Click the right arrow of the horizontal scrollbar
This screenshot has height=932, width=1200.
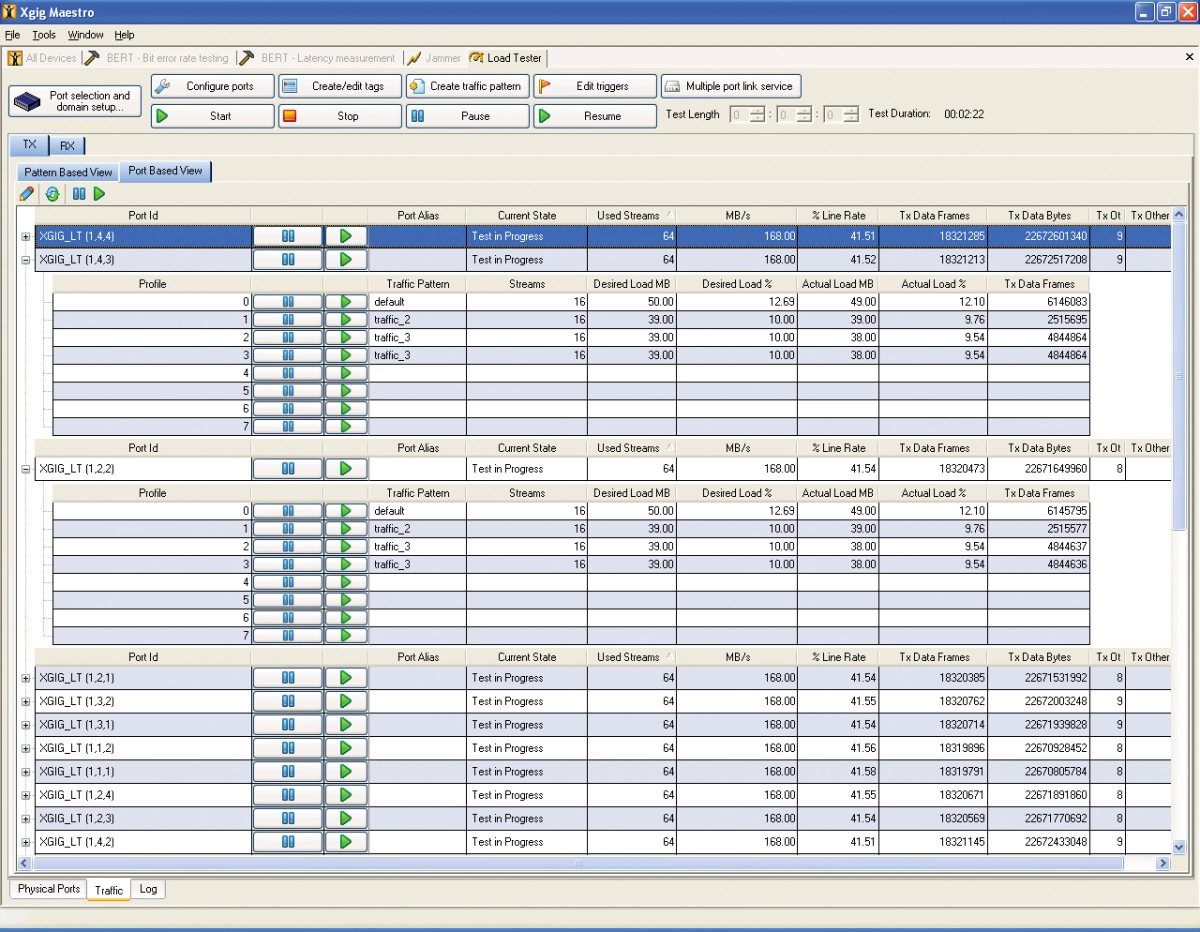1163,863
